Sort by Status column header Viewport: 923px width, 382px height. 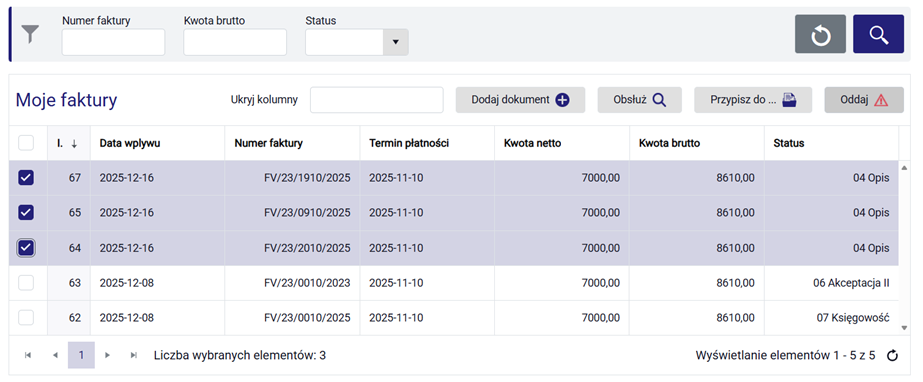pyautogui.click(x=831, y=143)
